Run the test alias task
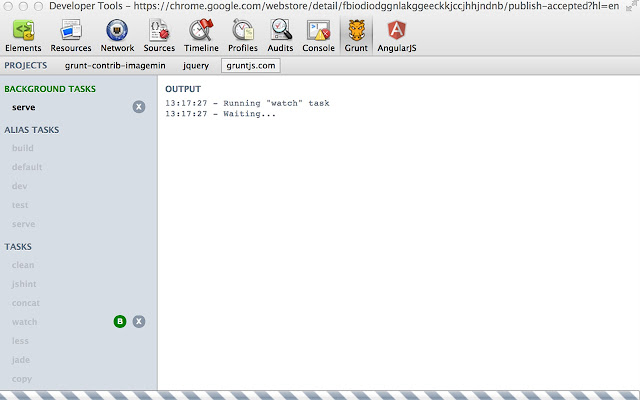The image size is (640, 400). click(20, 205)
